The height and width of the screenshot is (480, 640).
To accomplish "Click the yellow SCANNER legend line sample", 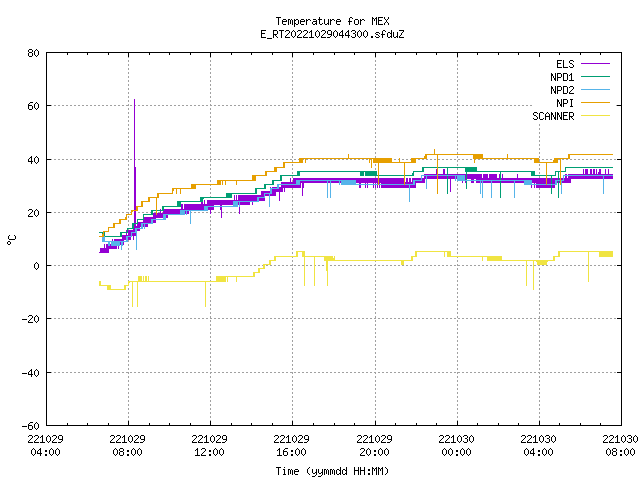I will [595, 116].
